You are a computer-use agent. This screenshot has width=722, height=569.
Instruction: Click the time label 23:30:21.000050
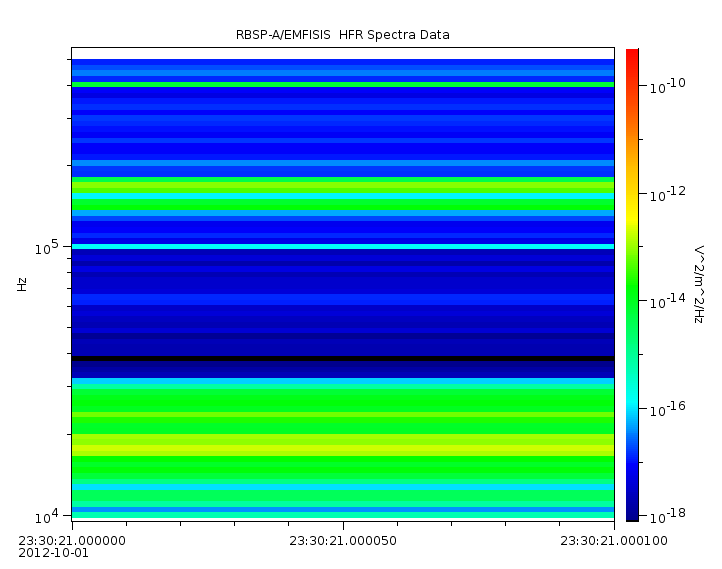click(x=343, y=540)
